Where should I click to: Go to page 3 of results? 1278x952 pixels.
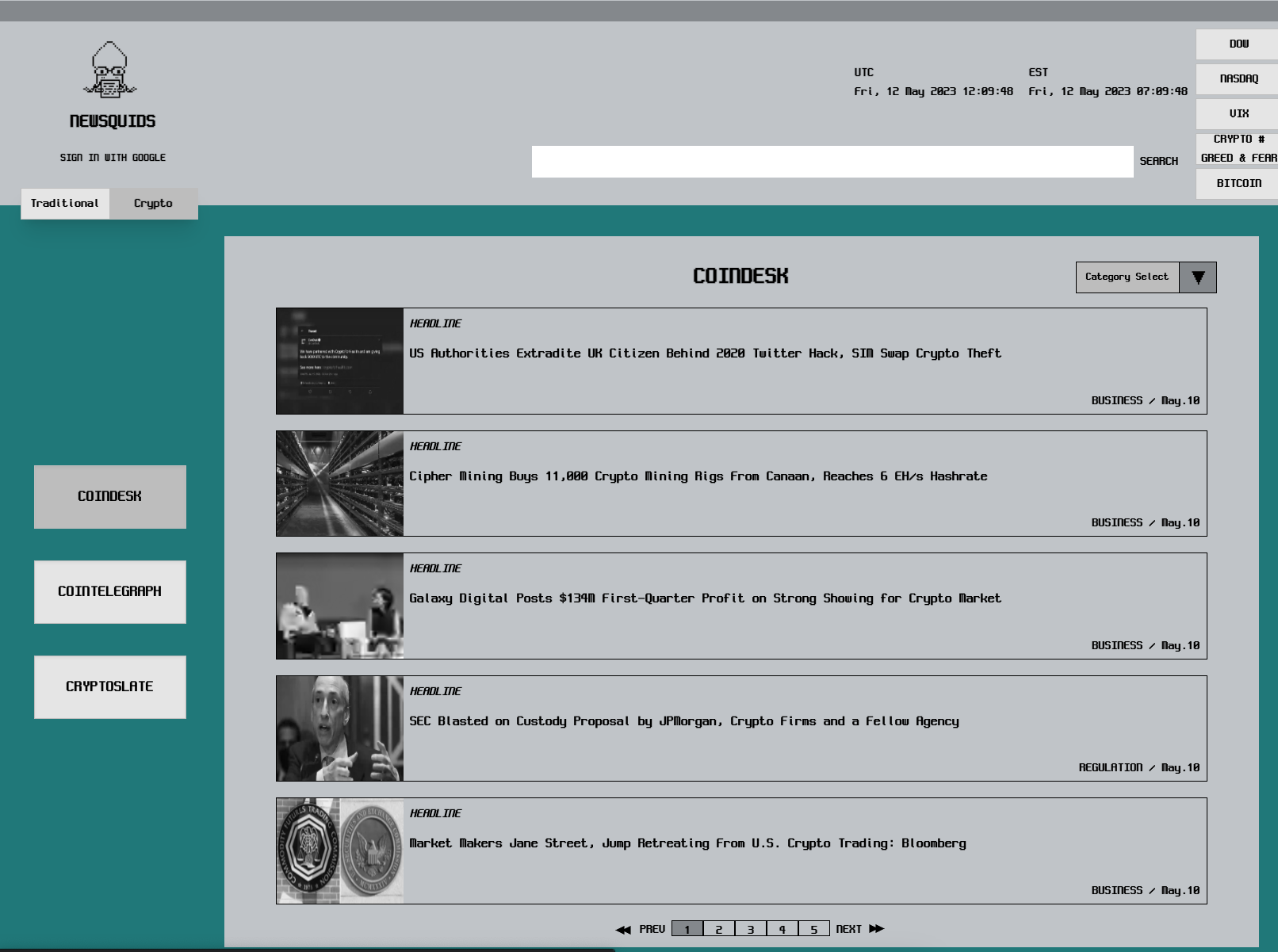[749, 927]
